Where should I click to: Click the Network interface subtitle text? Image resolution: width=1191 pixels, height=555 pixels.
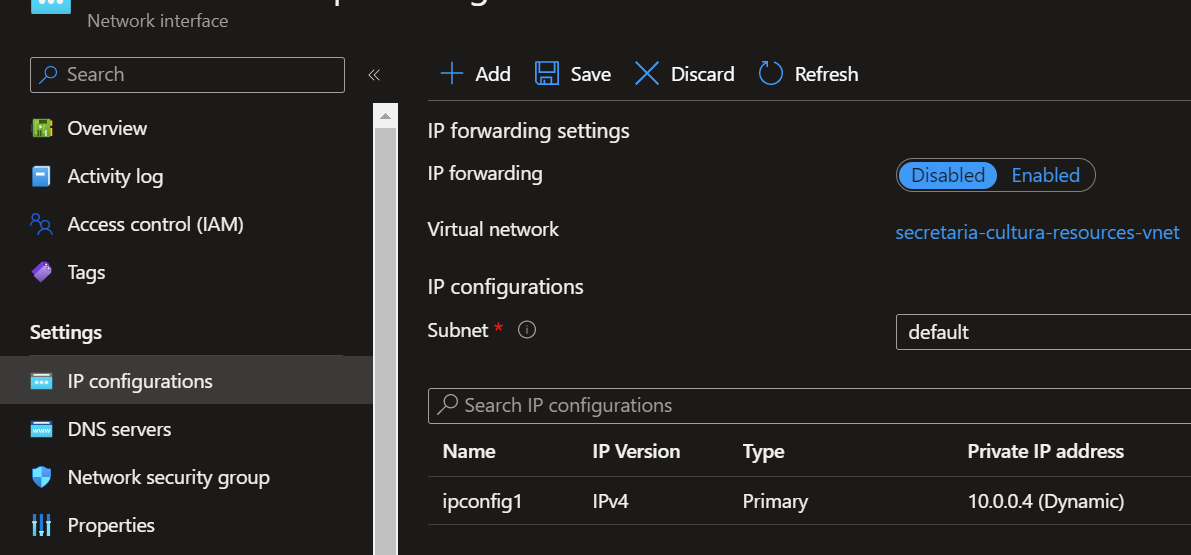tap(157, 20)
